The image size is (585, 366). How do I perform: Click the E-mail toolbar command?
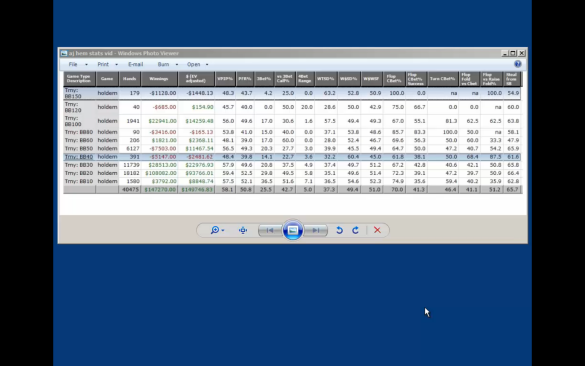(135, 65)
